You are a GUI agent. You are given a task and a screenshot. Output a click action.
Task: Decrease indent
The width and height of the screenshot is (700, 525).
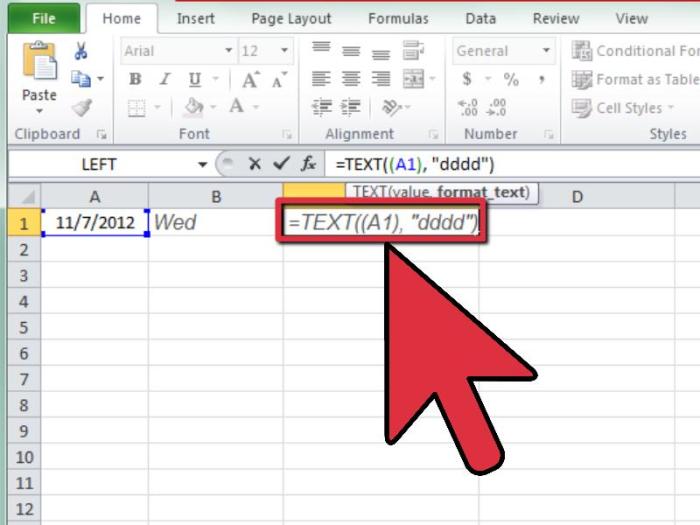point(321,107)
